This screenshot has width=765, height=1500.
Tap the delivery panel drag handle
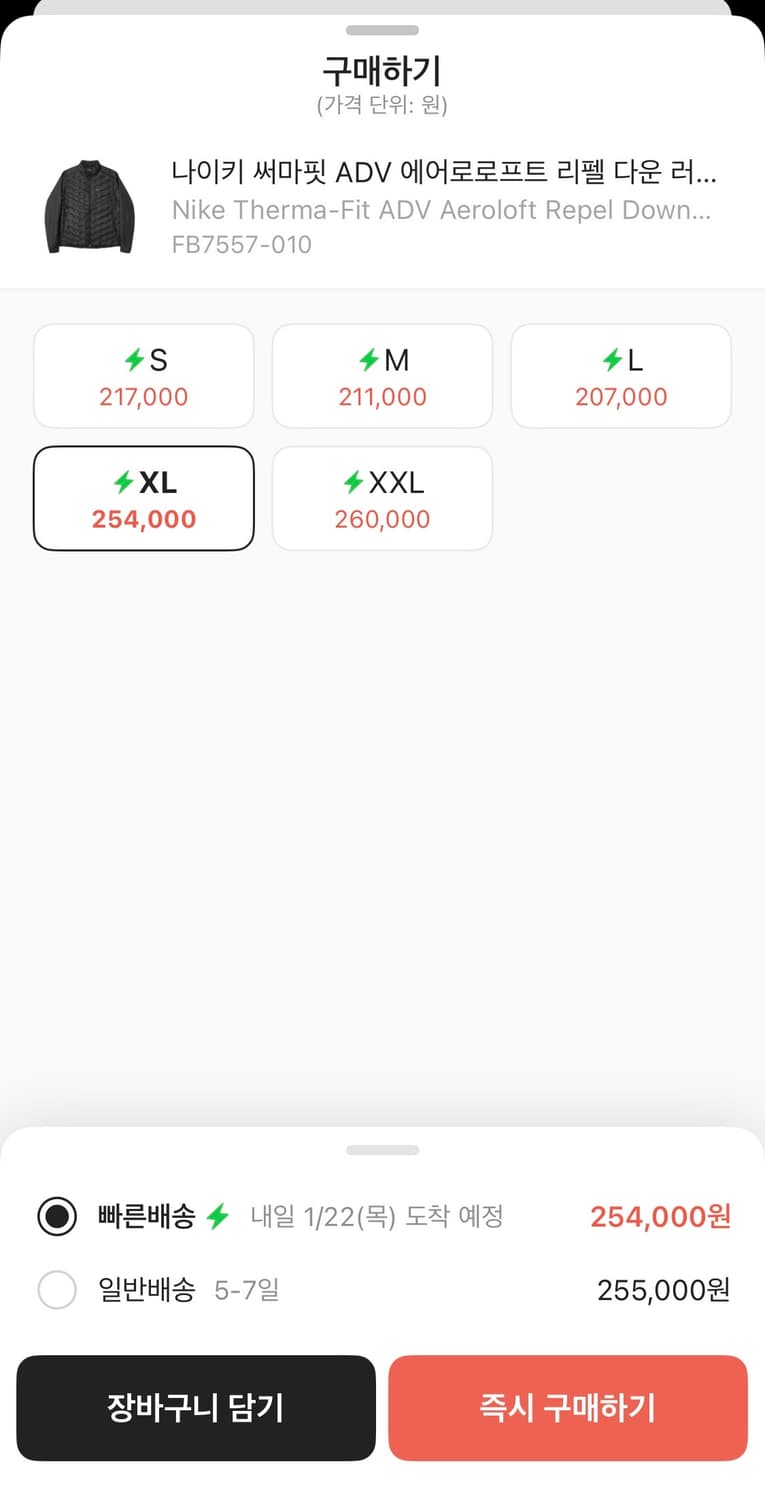pyautogui.click(x=382, y=1150)
